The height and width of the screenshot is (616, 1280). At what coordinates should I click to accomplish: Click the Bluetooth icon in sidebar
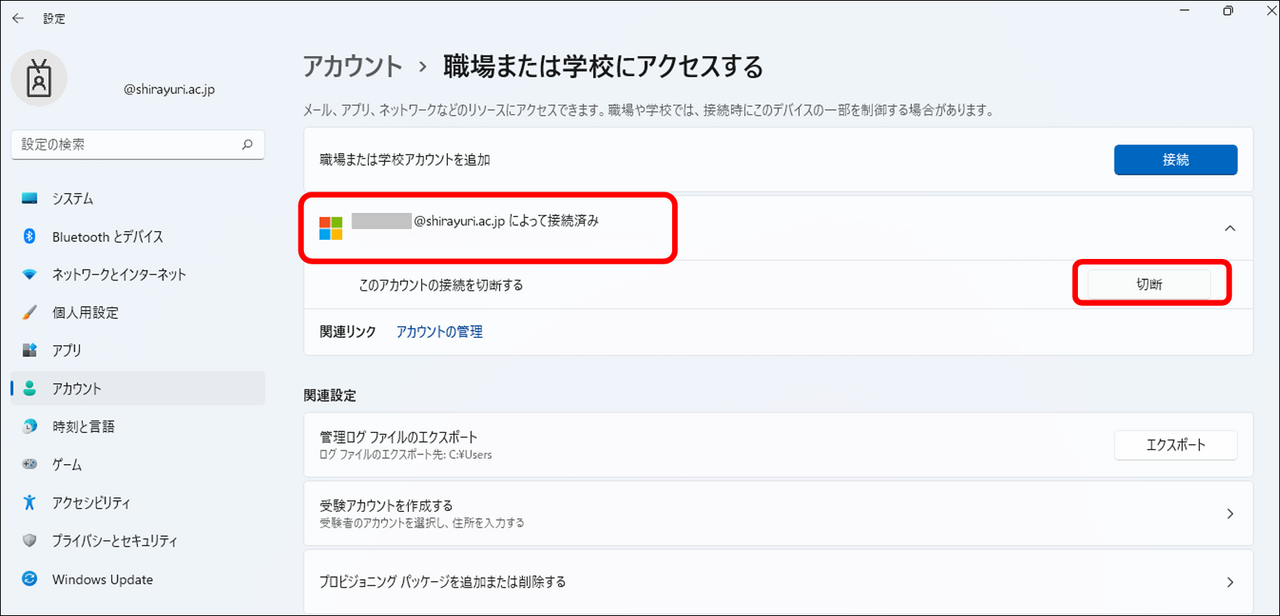[x=30, y=237]
